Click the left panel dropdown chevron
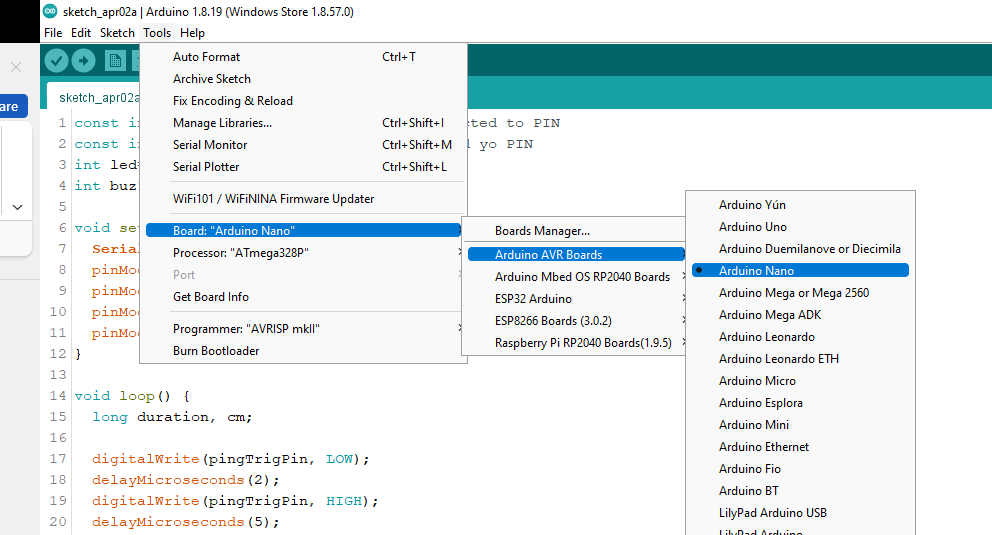The width and height of the screenshot is (992, 535). [18, 207]
